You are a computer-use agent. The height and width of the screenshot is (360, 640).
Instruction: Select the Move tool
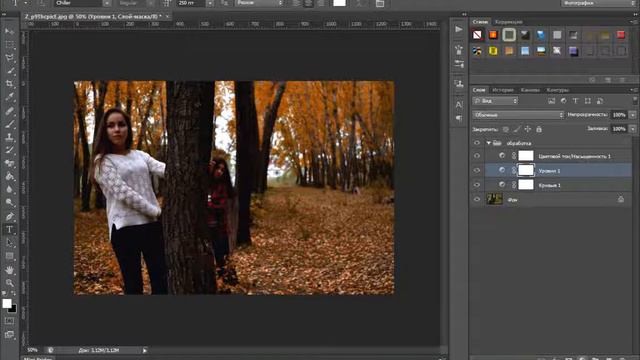pos(9,32)
